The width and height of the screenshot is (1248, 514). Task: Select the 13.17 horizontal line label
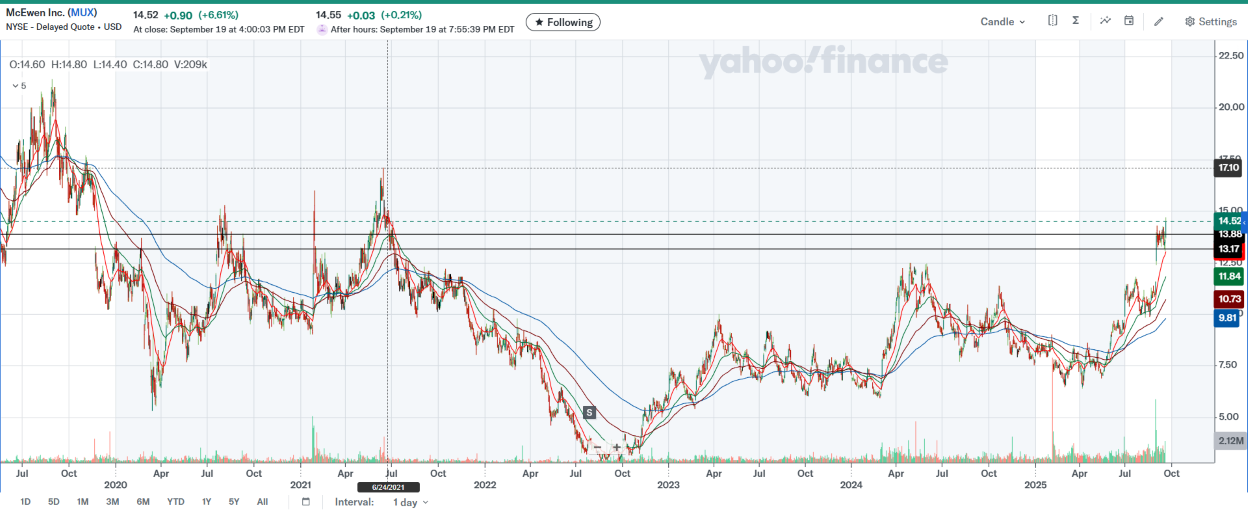coord(1229,248)
